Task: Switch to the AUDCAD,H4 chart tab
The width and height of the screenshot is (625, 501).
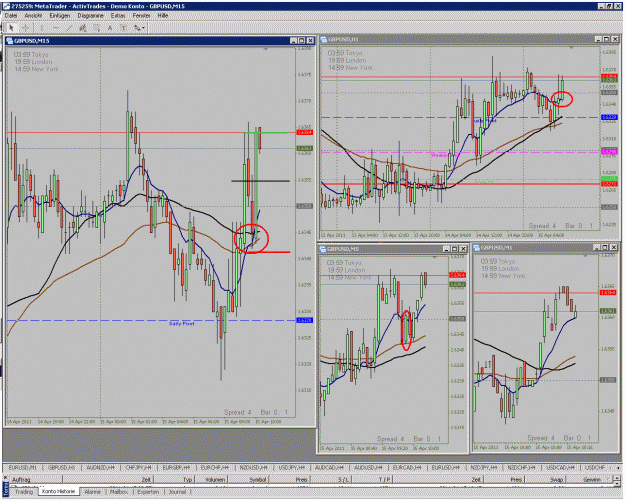Action: click(x=330, y=468)
